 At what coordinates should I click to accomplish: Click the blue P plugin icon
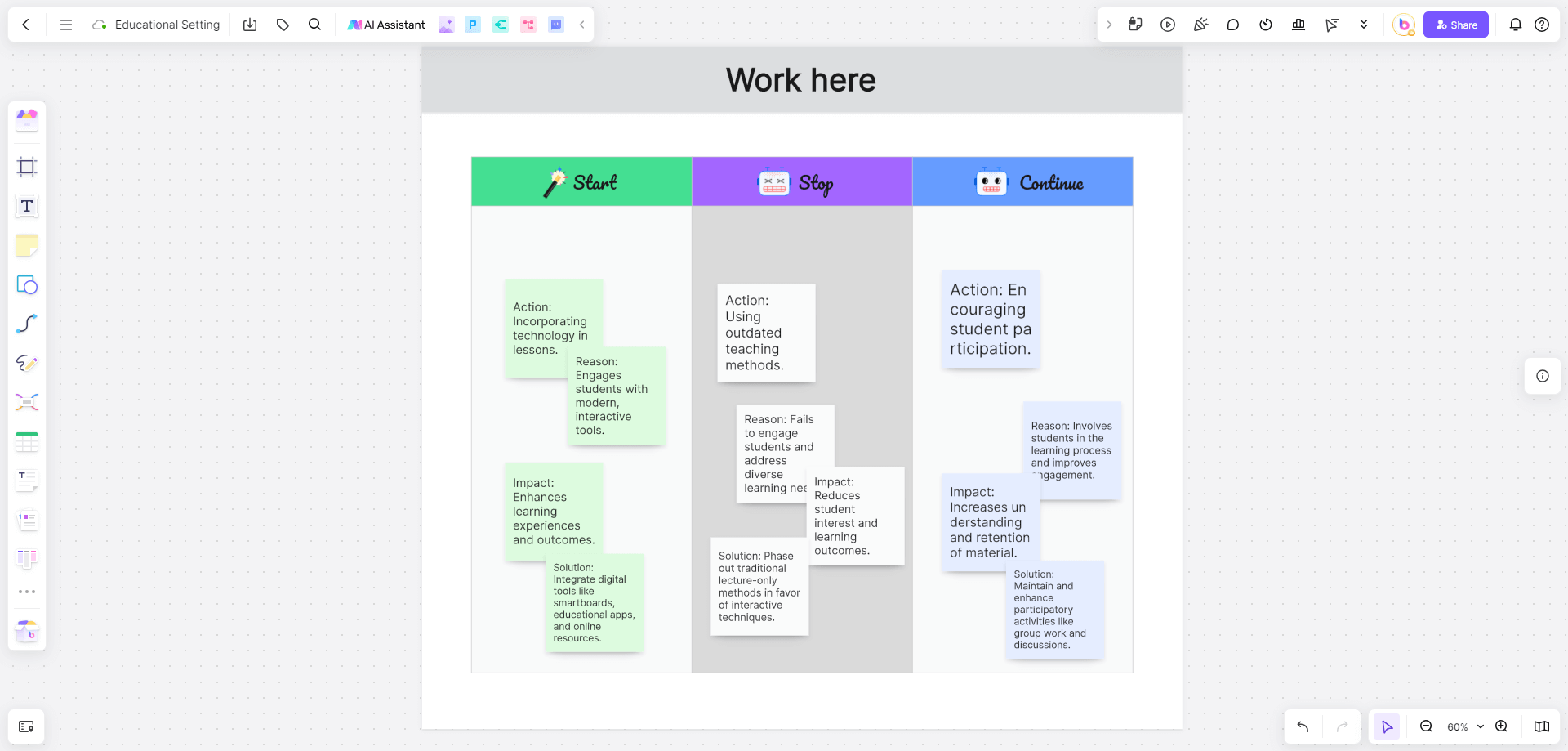click(473, 25)
